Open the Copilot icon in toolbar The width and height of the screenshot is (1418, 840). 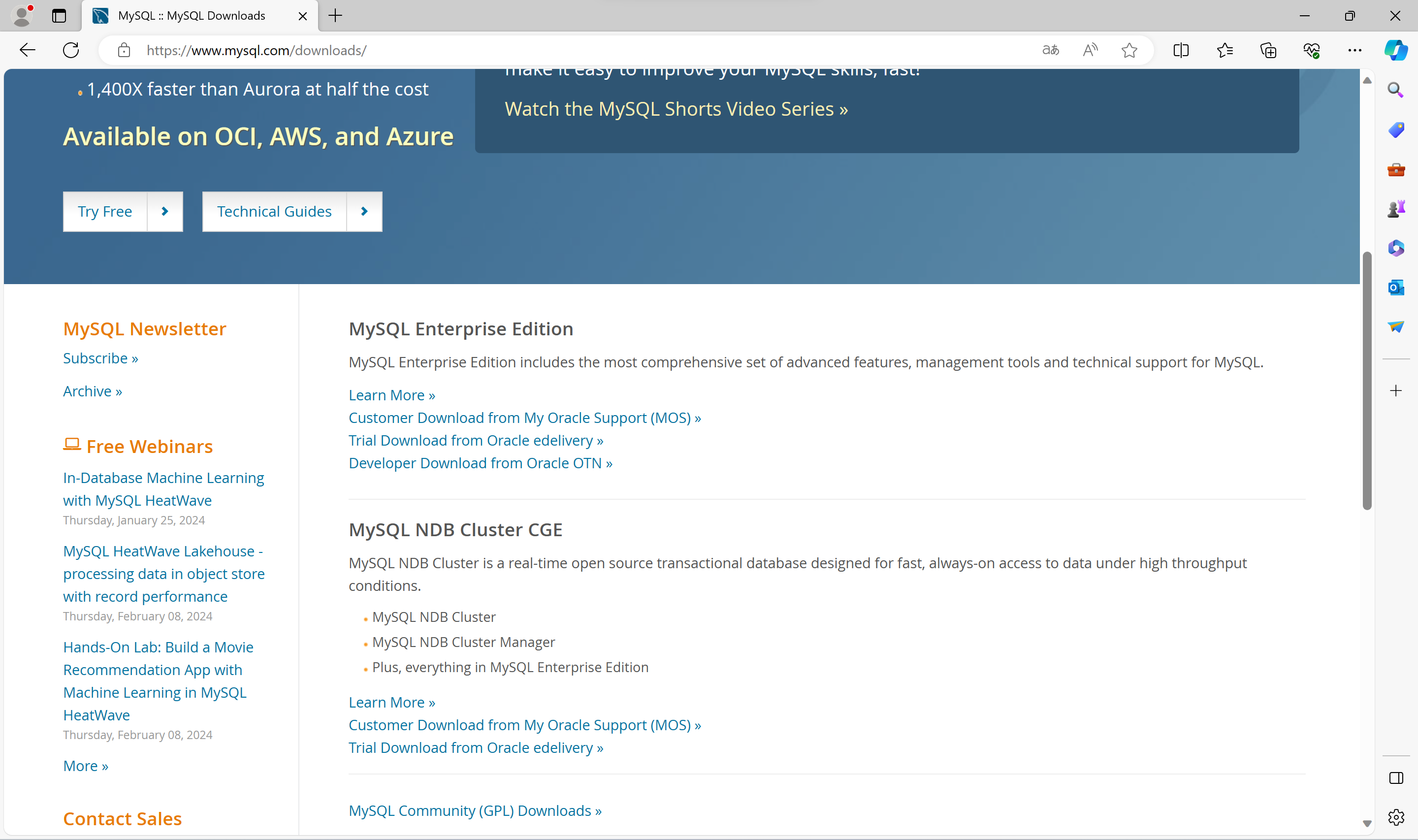click(1395, 50)
